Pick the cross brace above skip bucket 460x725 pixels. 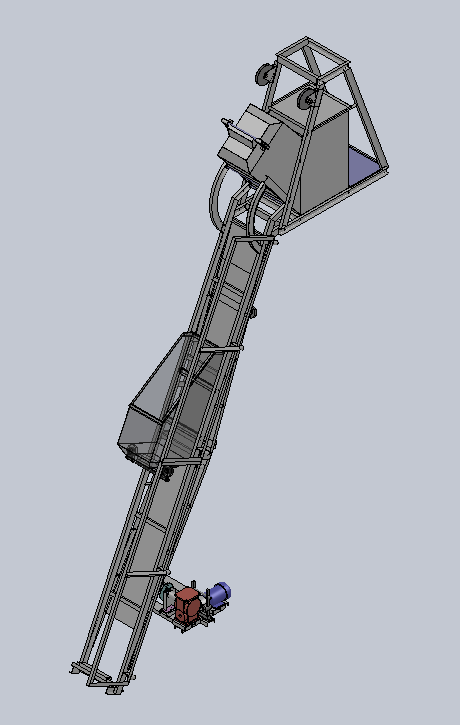click(x=221, y=350)
